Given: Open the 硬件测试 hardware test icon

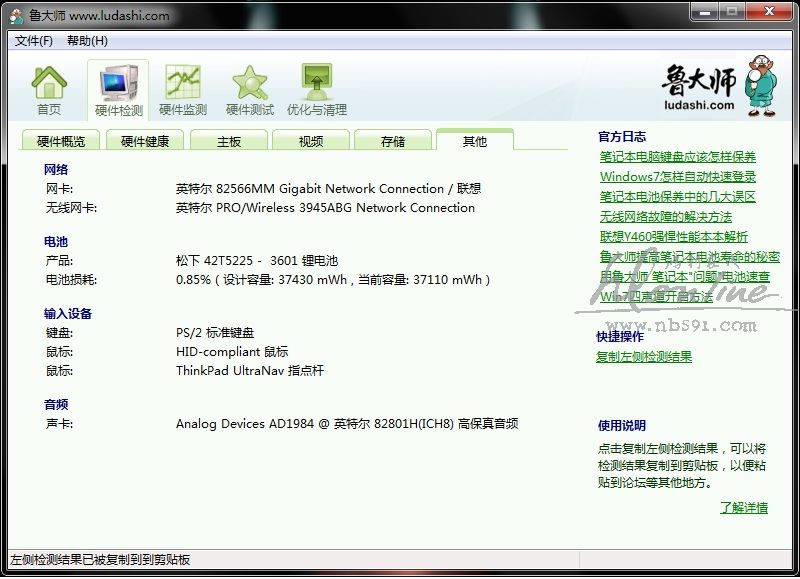Looking at the screenshot, I should [x=249, y=91].
